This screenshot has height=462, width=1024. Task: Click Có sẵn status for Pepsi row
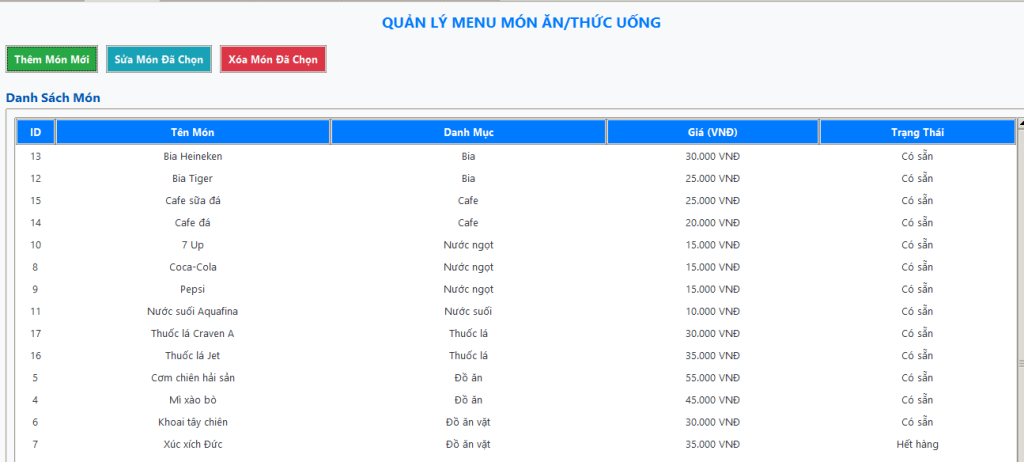point(917,289)
